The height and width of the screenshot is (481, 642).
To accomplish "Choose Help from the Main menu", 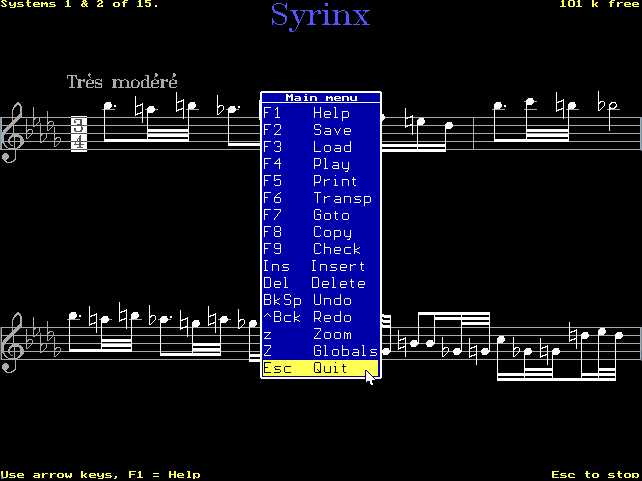I will [320, 113].
